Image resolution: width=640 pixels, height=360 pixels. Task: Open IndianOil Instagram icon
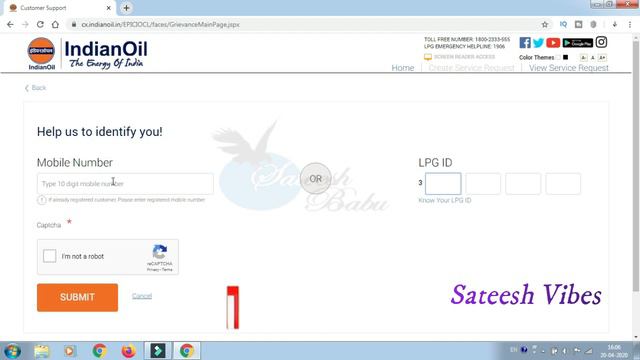(x=601, y=42)
